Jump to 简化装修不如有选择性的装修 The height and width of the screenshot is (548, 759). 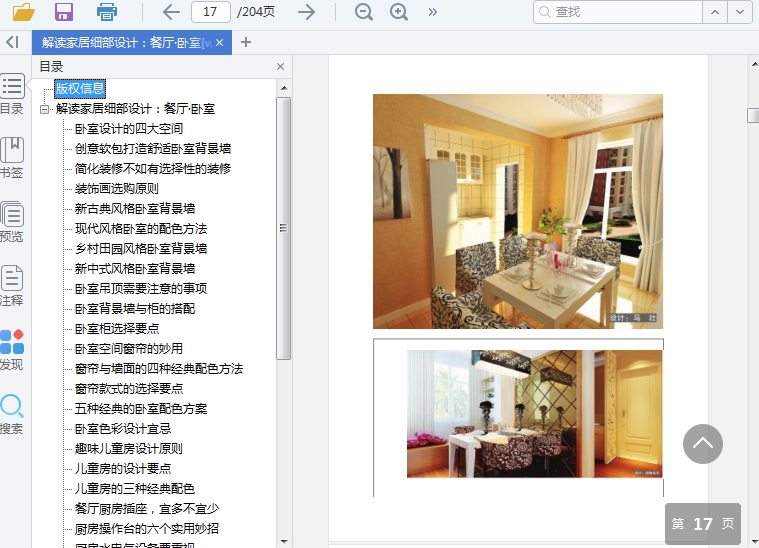153,168
